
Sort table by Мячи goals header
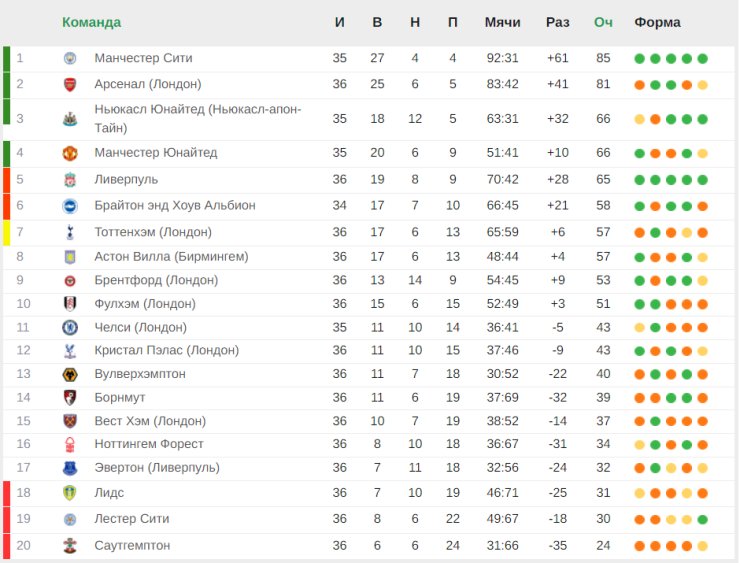click(x=503, y=22)
